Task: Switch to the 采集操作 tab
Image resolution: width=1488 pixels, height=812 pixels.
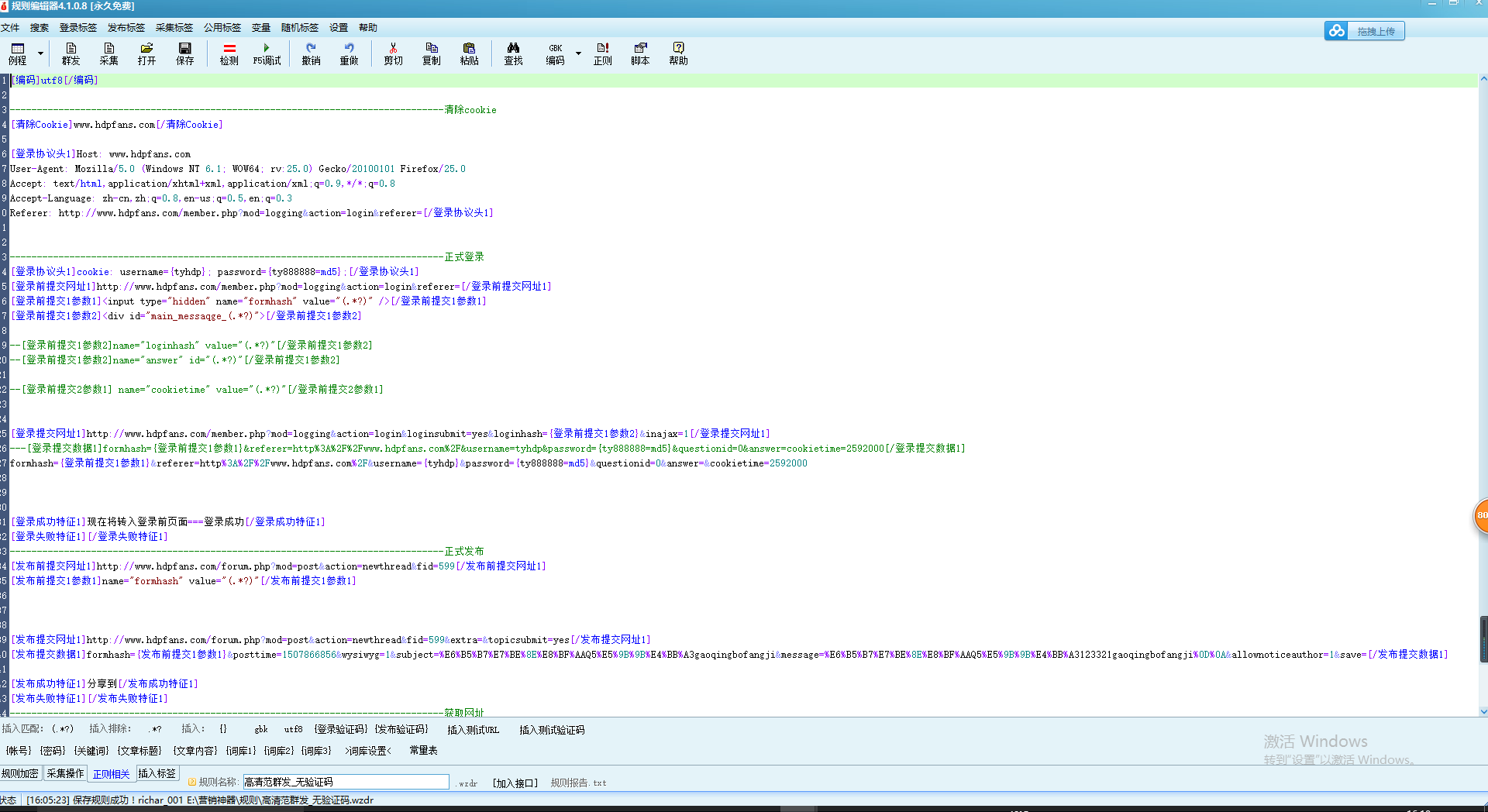Action: (65, 773)
